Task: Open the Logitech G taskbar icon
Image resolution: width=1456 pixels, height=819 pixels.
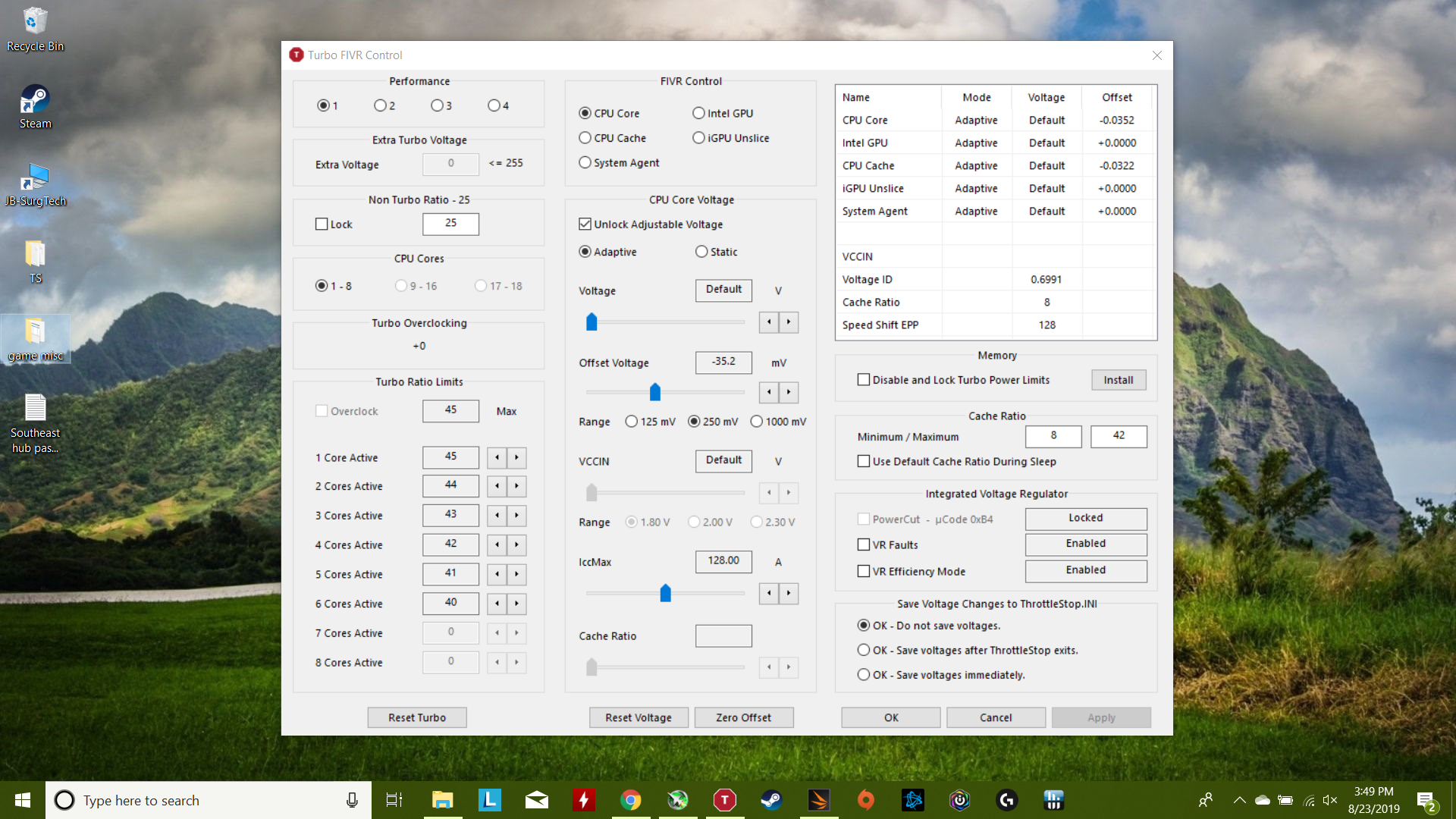Action: tap(1006, 800)
